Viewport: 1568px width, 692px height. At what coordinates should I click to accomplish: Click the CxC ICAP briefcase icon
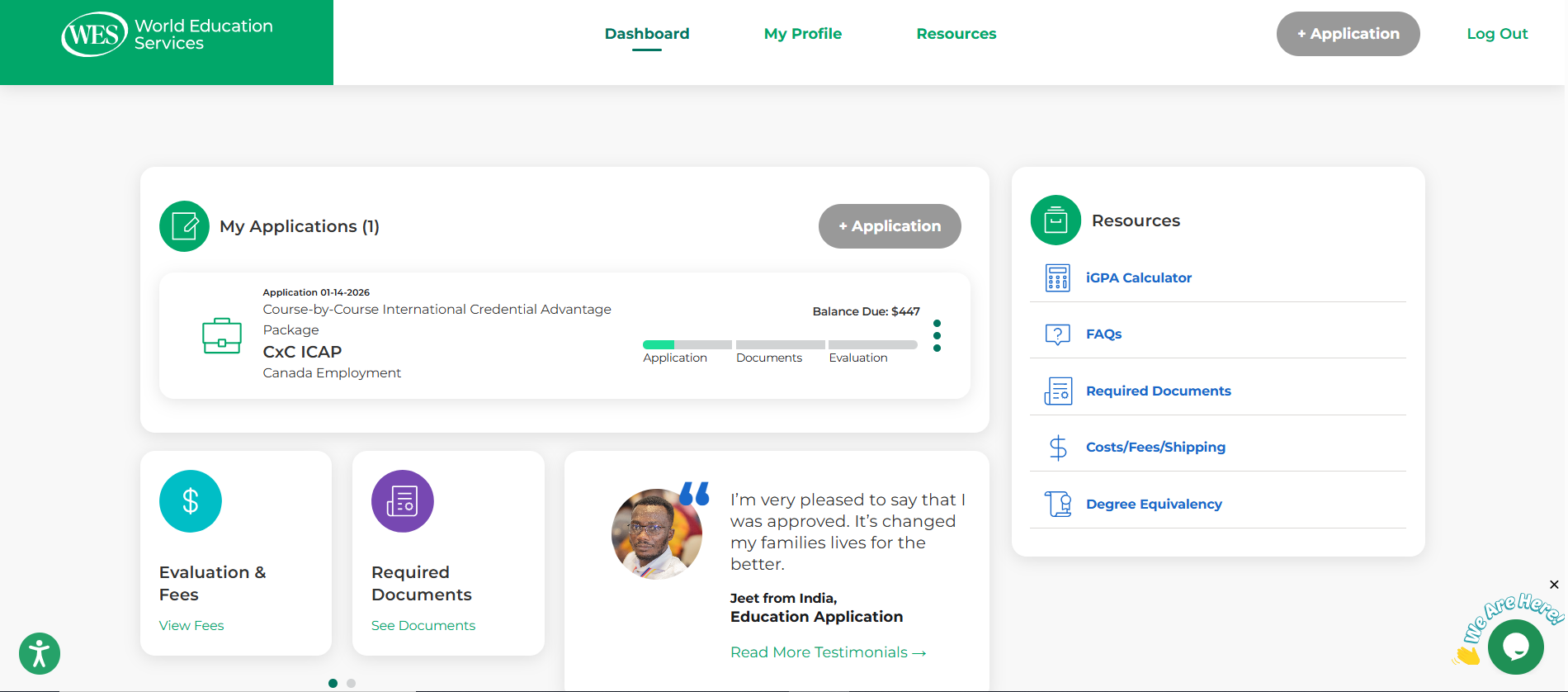click(x=222, y=336)
